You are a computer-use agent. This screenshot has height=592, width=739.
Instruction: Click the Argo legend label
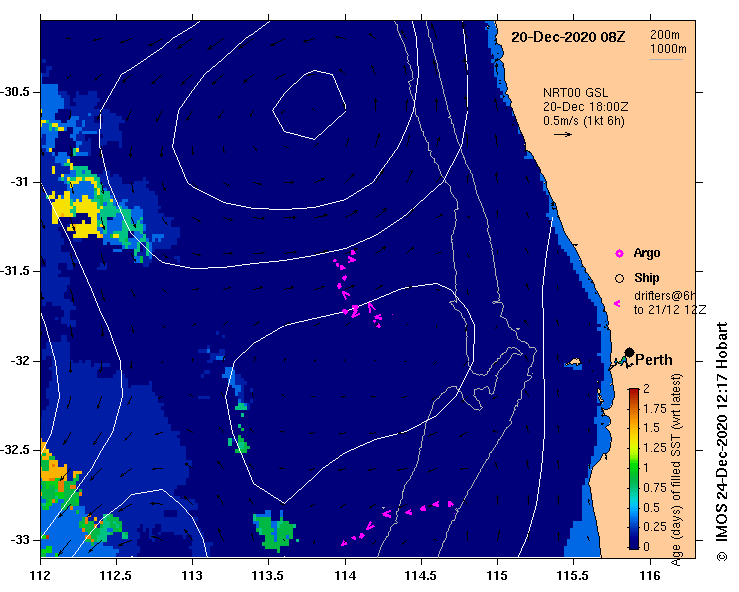[x=647, y=253]
